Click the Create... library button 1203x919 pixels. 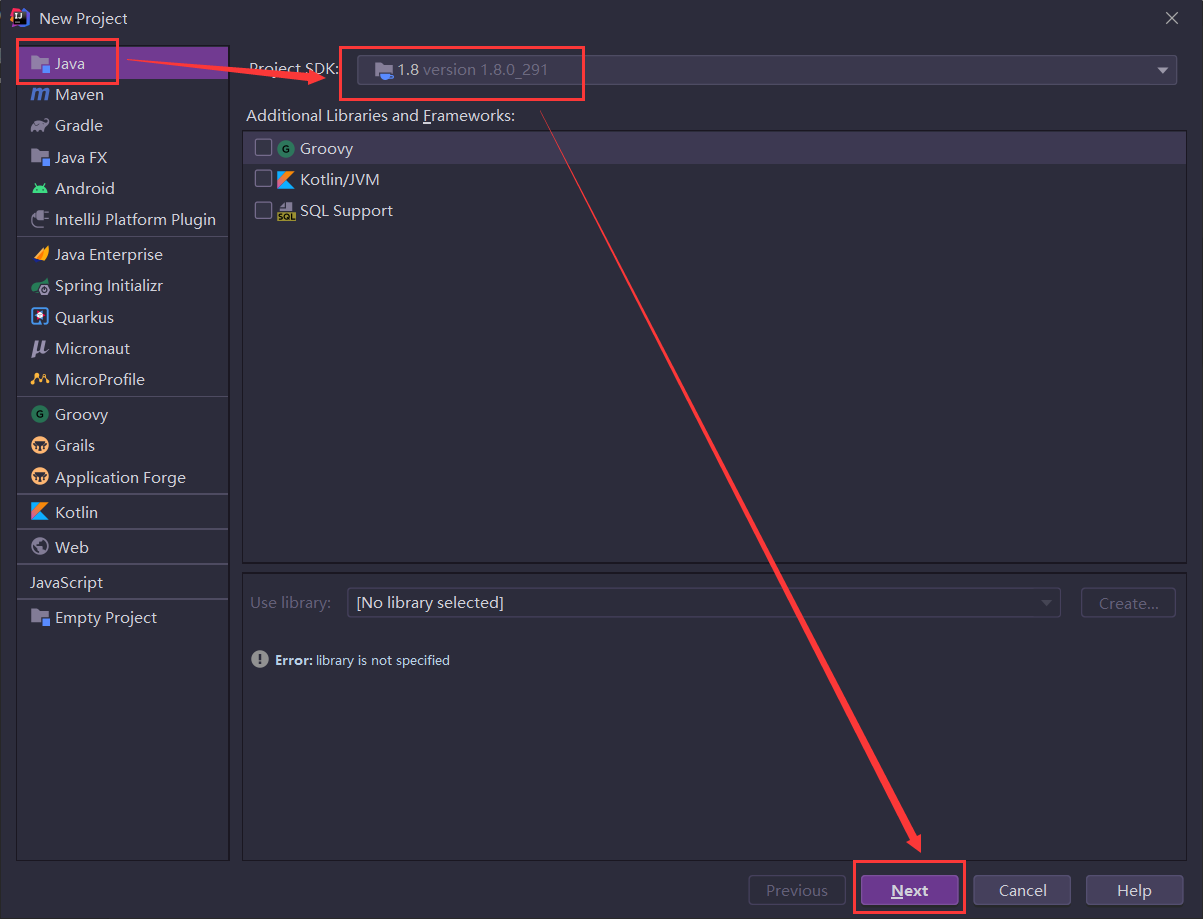[1129, 603]
